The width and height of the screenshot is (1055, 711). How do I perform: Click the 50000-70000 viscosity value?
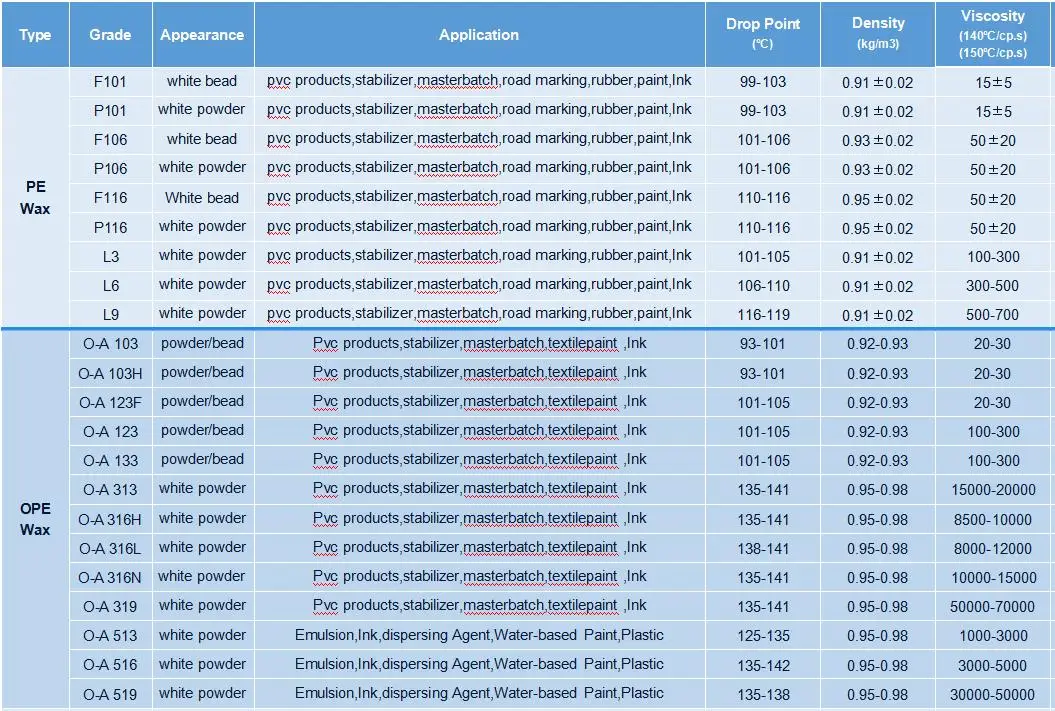click(993, 605)
